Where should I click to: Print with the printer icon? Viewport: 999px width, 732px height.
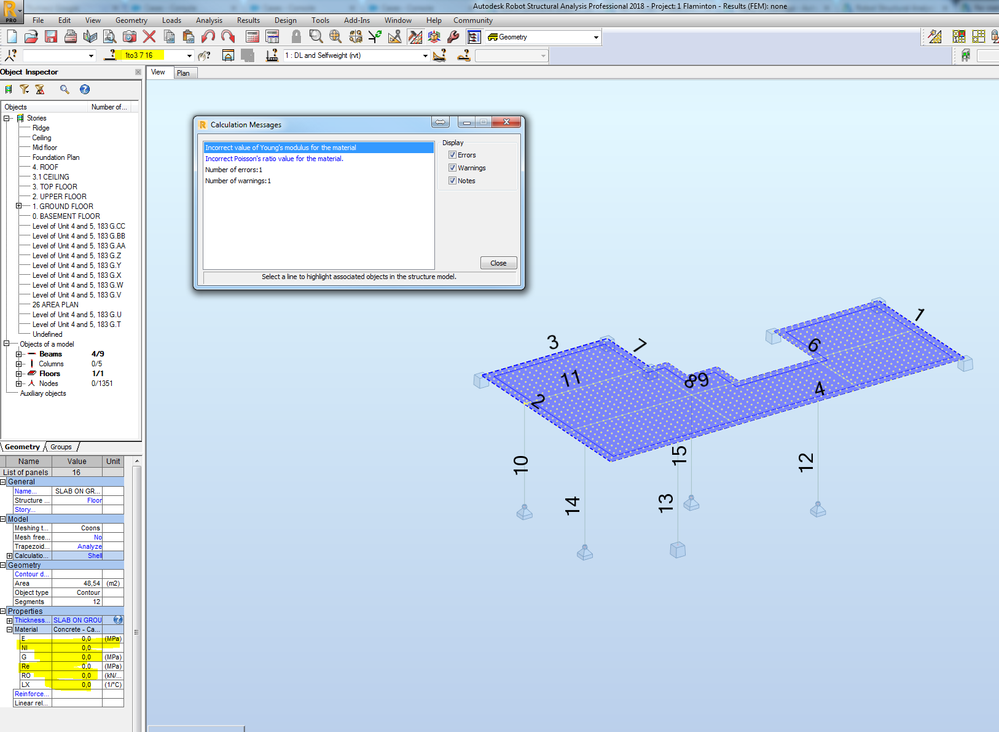pyautogui.click(x=71, y=37)
